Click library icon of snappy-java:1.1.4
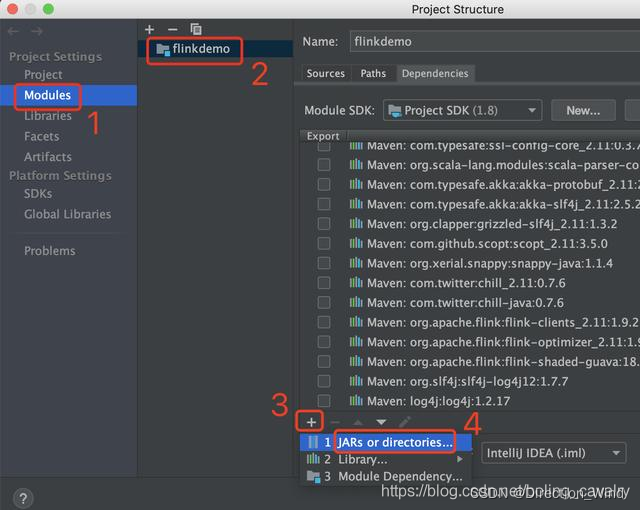This screenshot has width=640, height=510. click(356, 263)
